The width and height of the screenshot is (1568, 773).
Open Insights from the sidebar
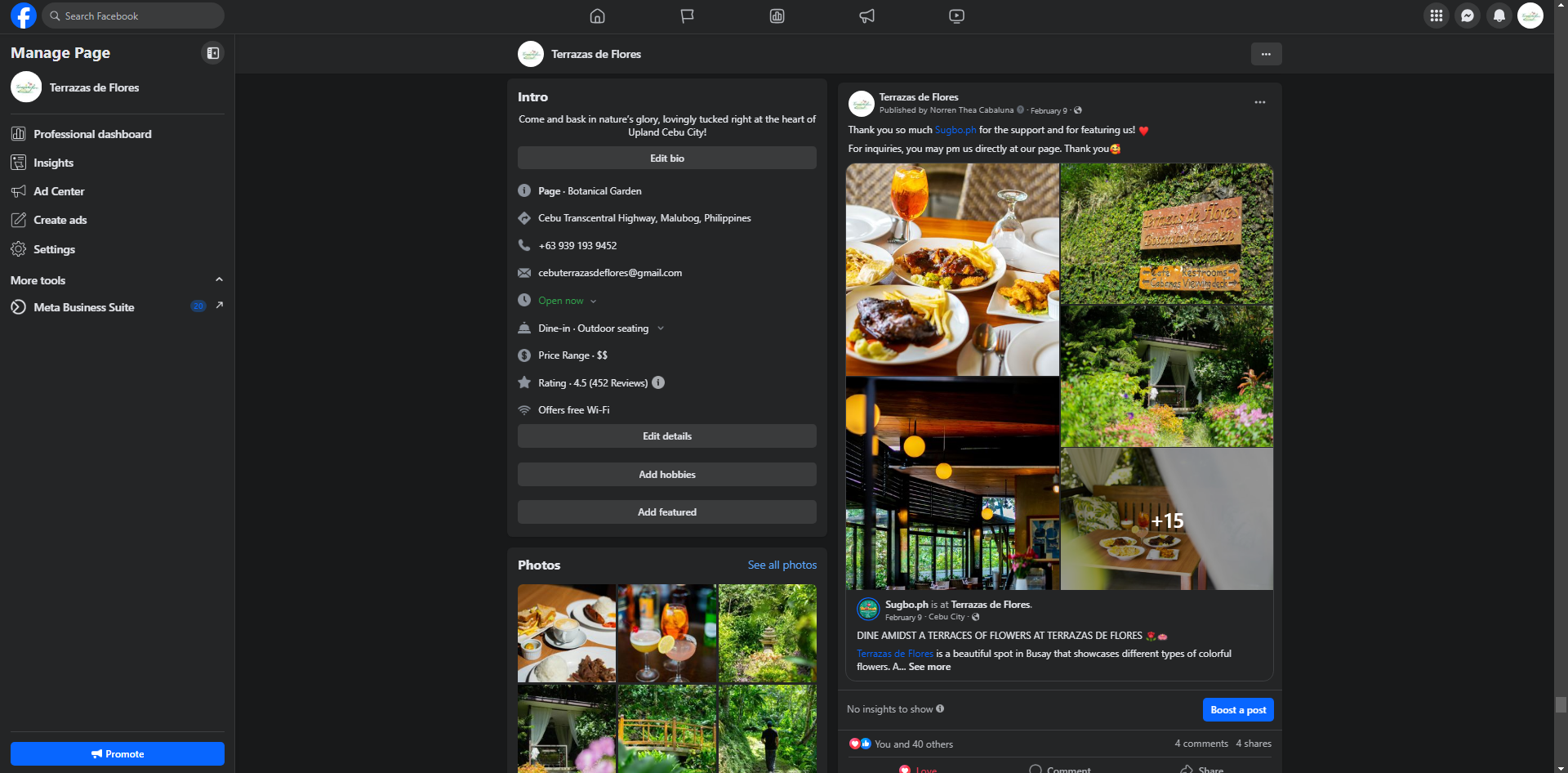[x=118, y=163]
